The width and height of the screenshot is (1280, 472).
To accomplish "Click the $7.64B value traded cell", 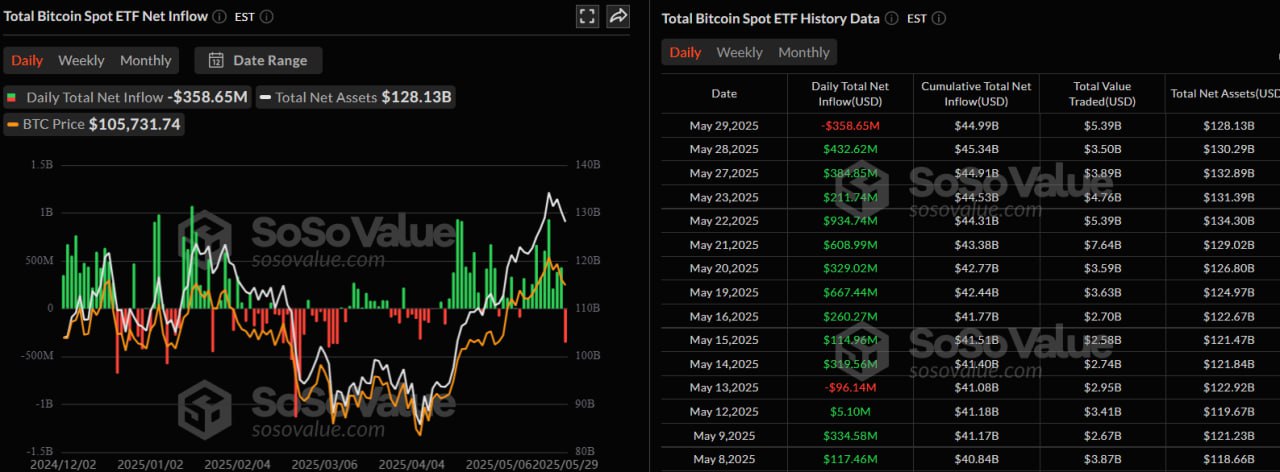I will point(1102,245).
